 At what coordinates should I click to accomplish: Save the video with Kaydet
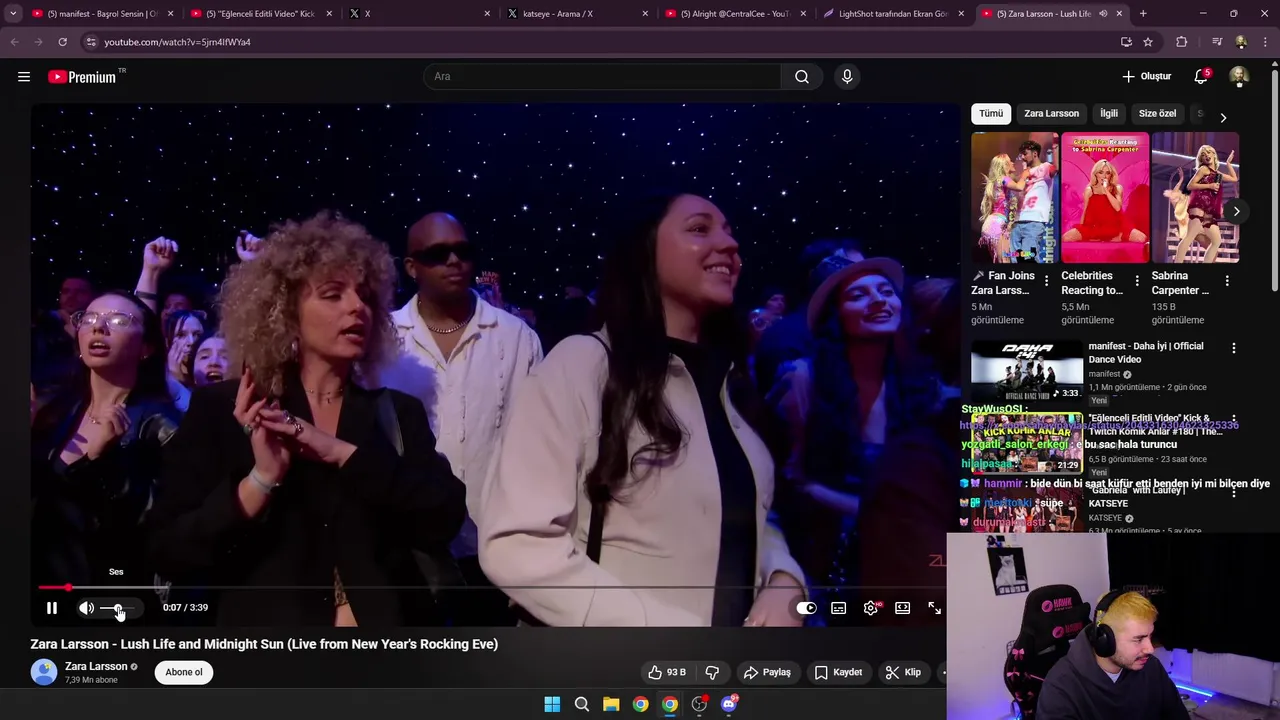[838, 673]
